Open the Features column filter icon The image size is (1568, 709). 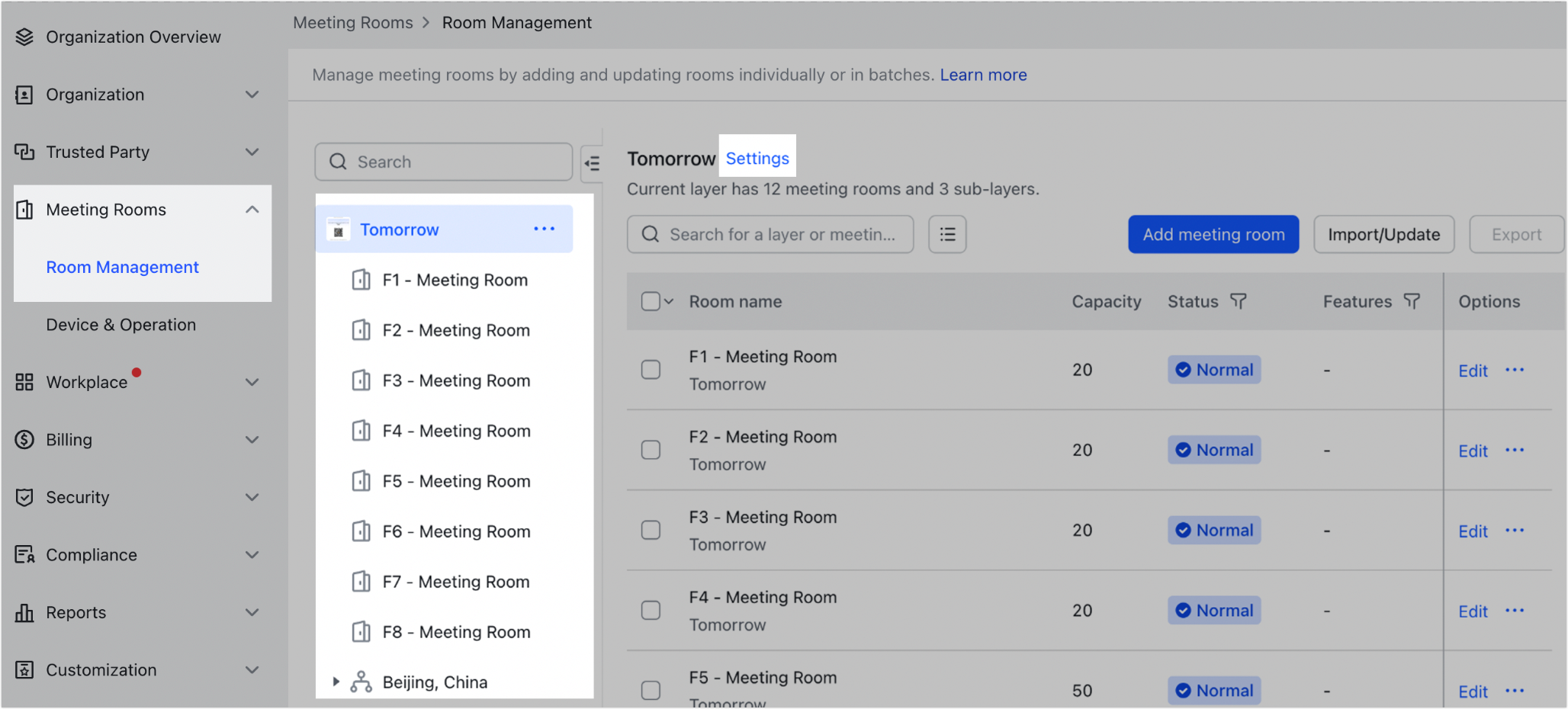point(1414,301)
